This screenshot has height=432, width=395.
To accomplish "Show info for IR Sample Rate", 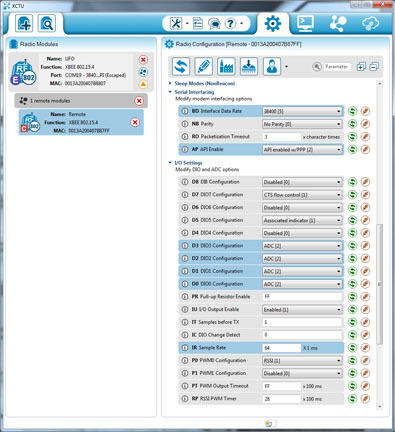I will 184,348.
